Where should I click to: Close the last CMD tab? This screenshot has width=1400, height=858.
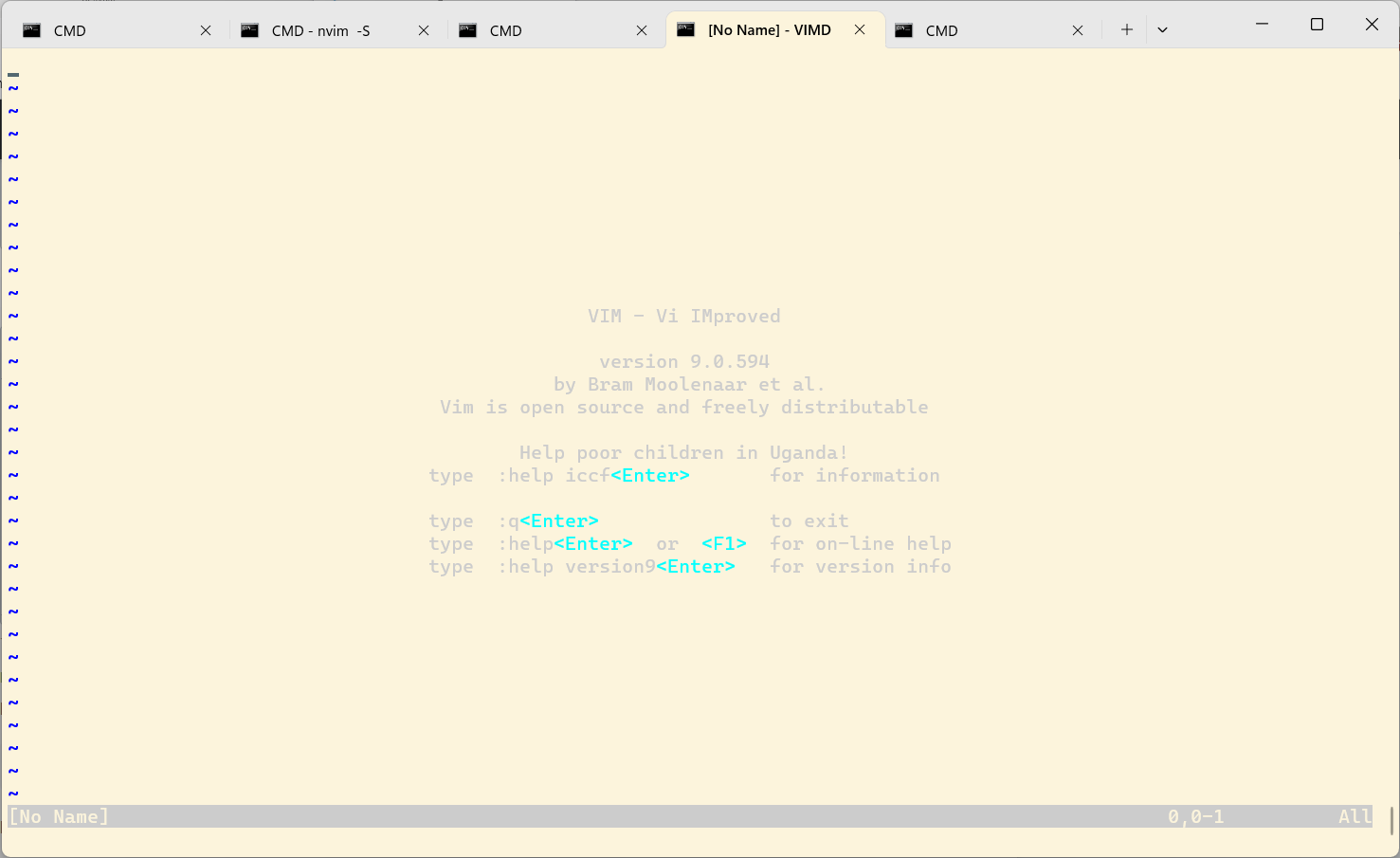pyautogui.click(x=1077, y=30)
